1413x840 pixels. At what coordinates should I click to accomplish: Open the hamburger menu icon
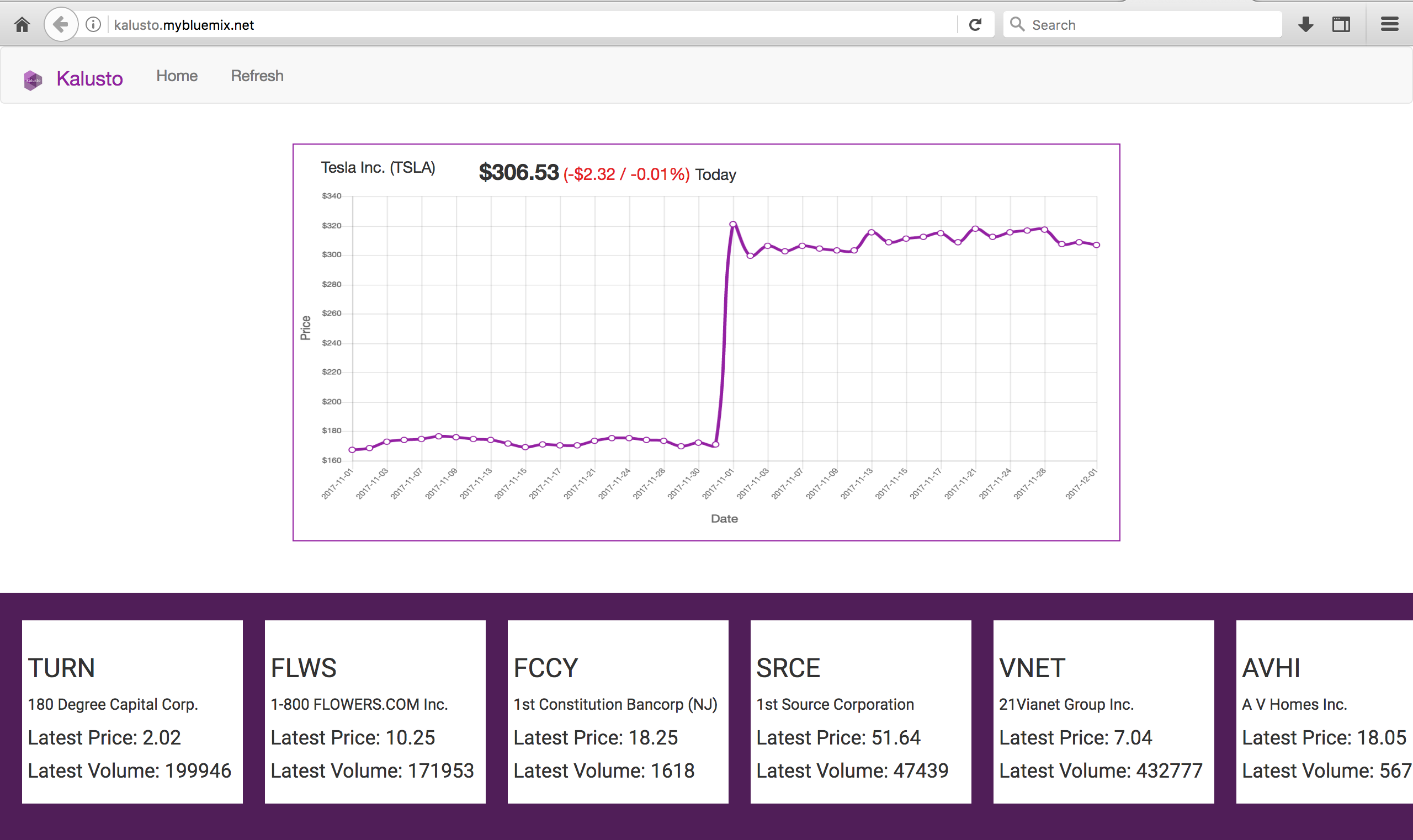pos(1389,24)
